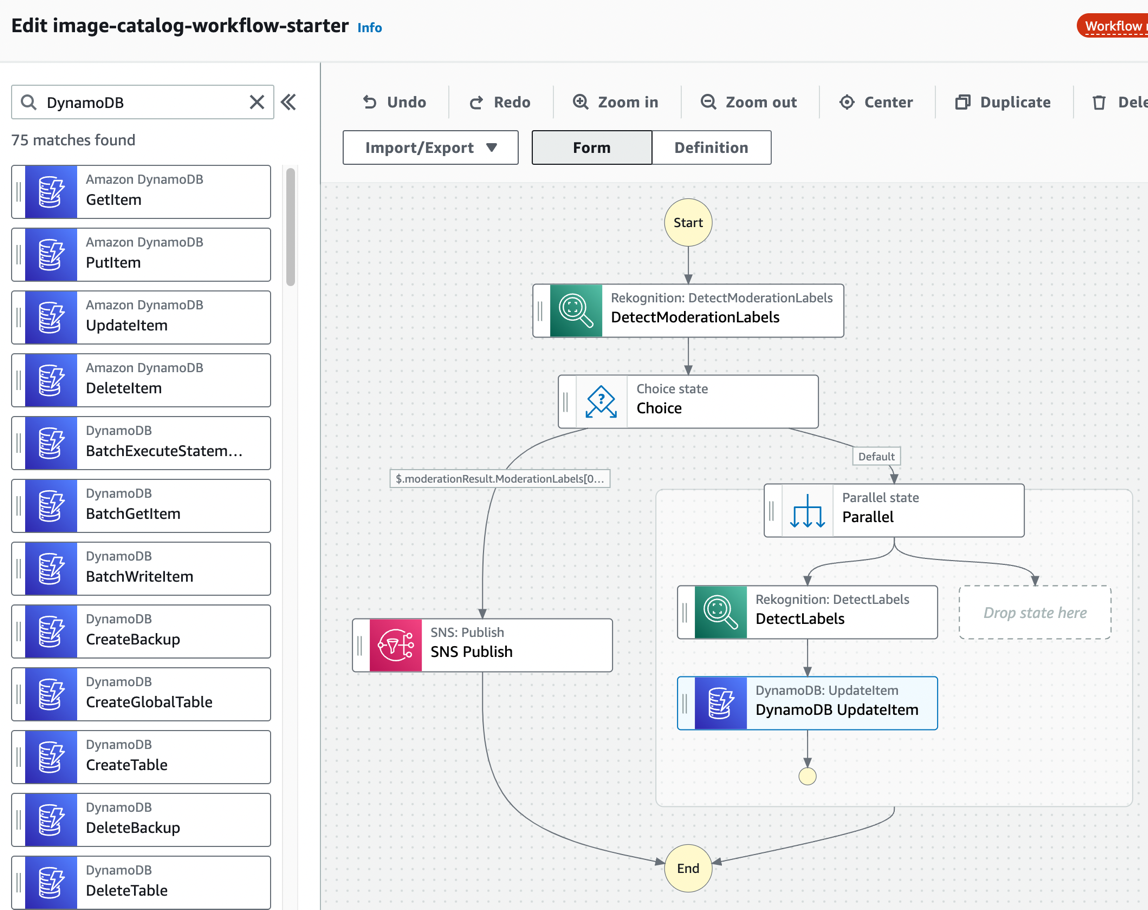Image resolution: width=1148 pixels, height=910 pixels.
Task: Click the DynamoDB PutItem action icon
Action: 51,255
